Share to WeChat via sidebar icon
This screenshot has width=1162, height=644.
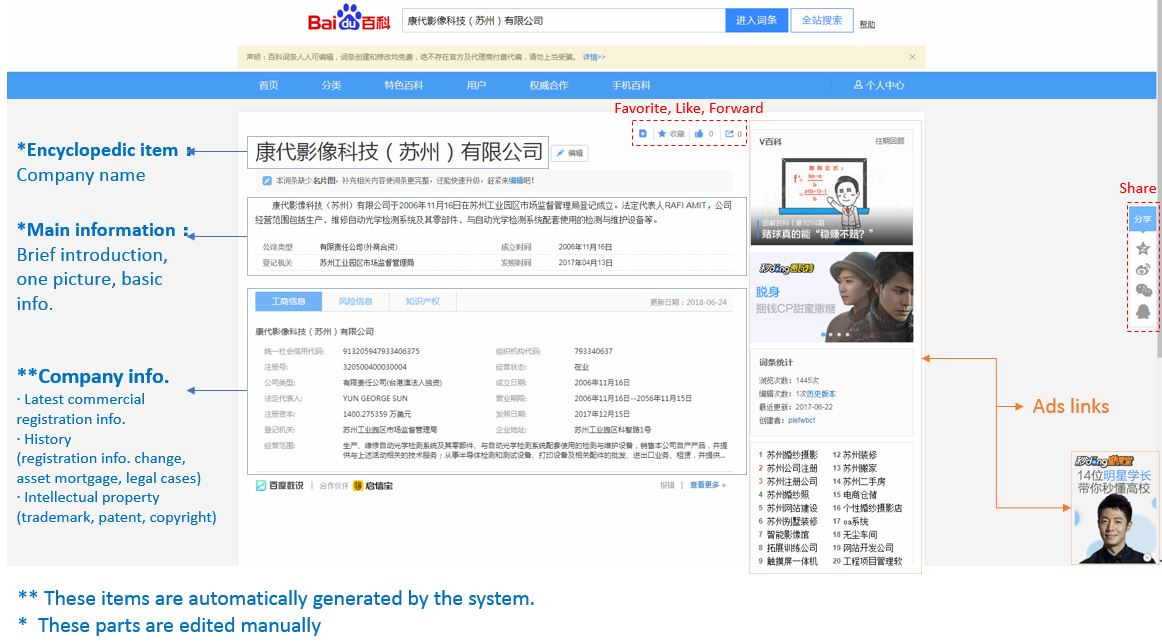1143,290
